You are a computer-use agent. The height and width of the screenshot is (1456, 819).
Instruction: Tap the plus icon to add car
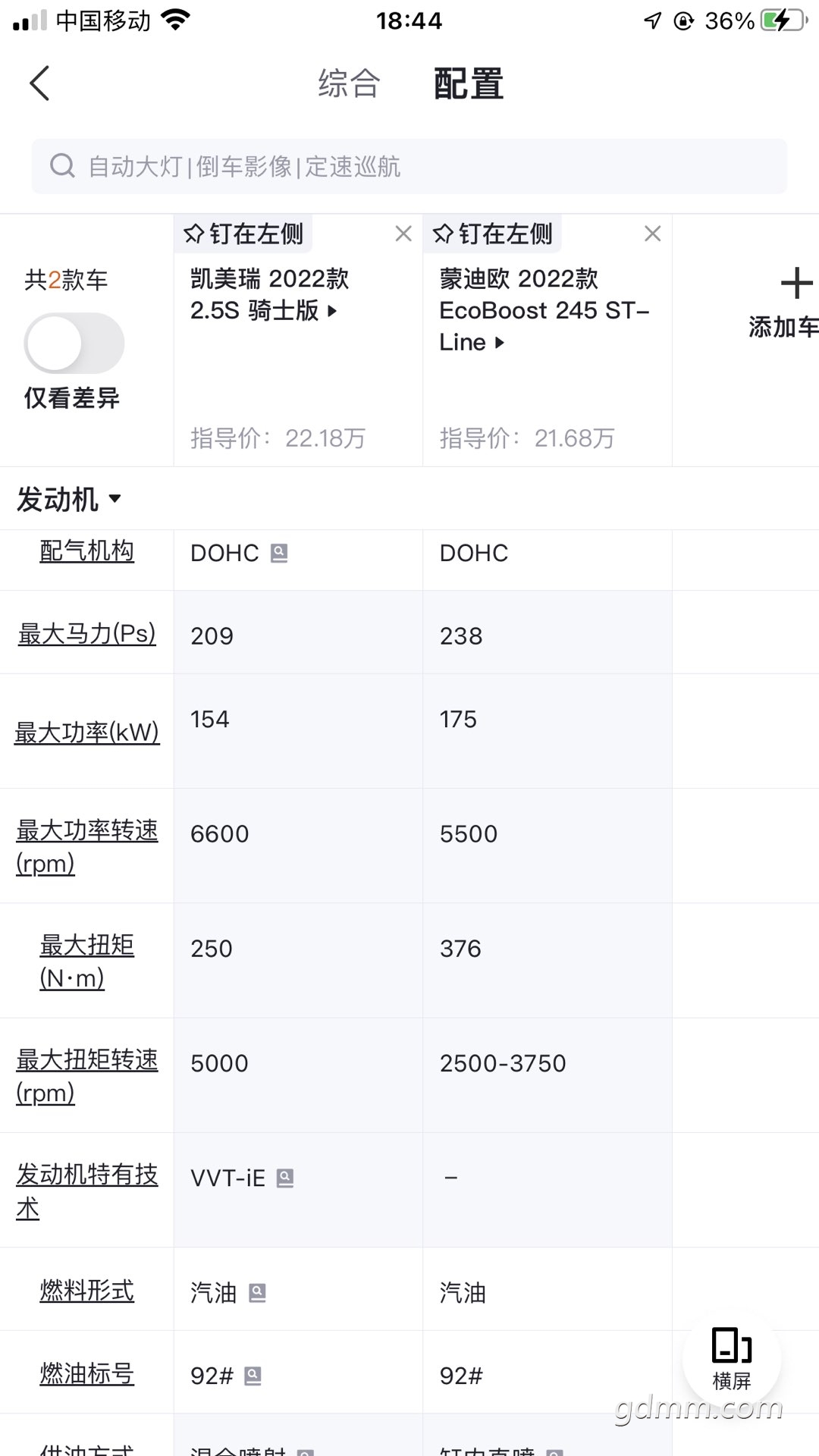[x=796, y=284]
